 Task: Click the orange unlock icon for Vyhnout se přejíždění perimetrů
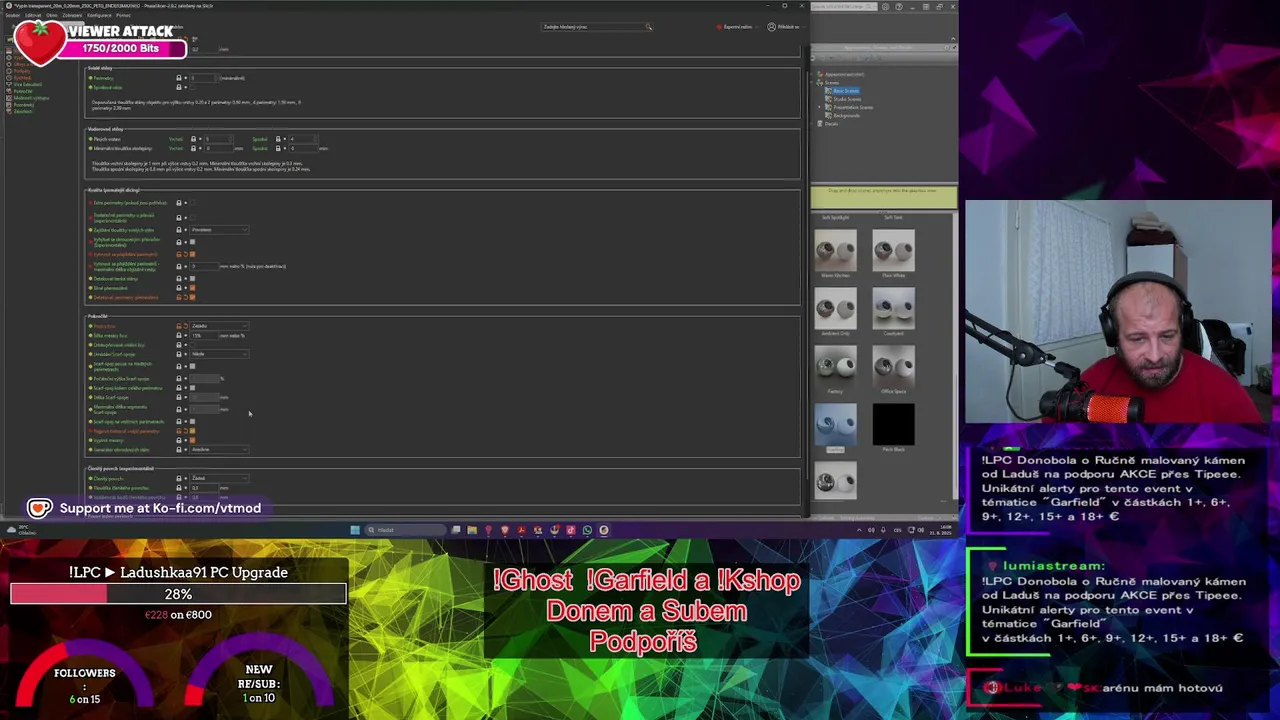tap(179, 254)
